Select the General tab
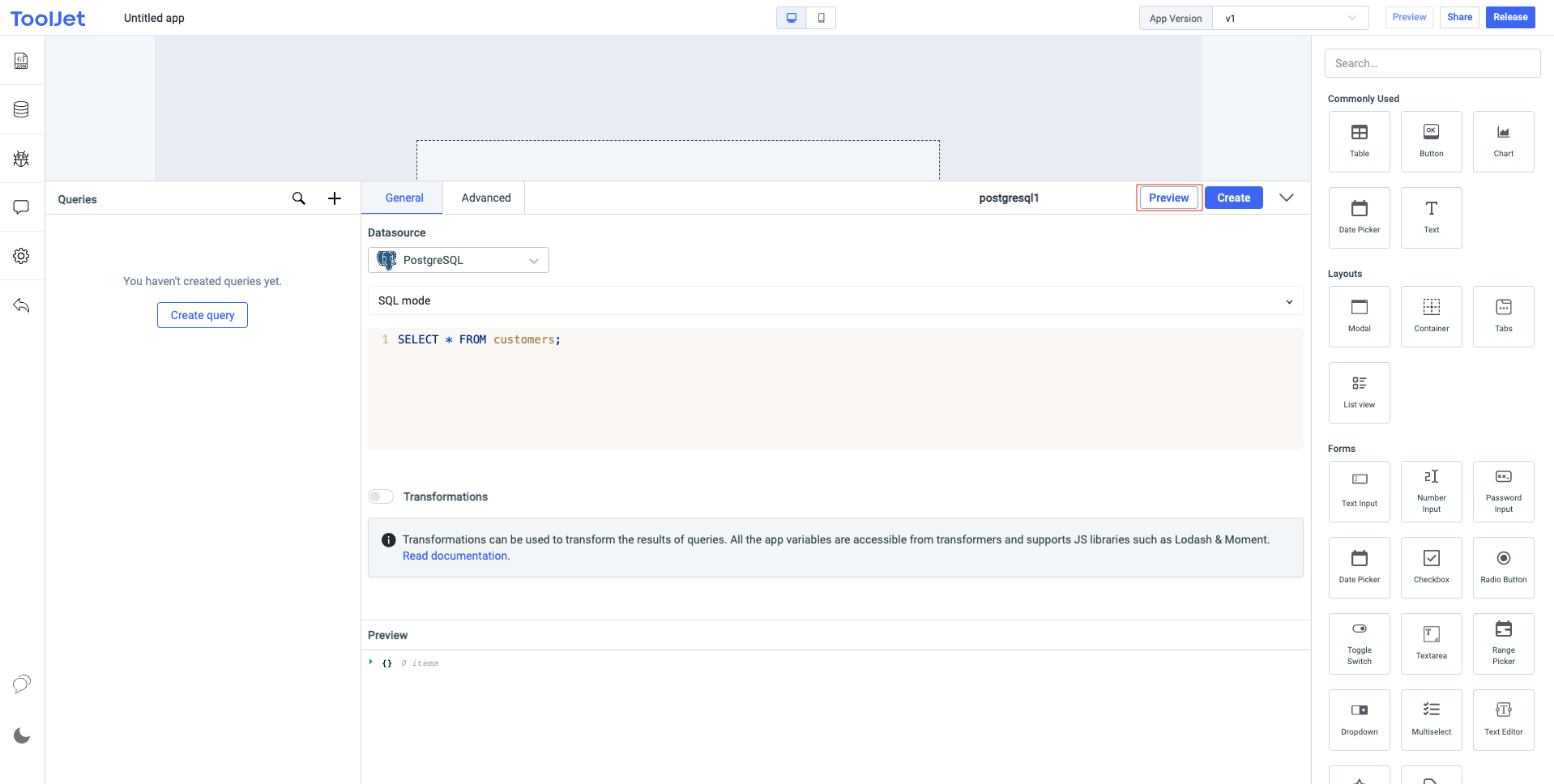 [403, 198]
